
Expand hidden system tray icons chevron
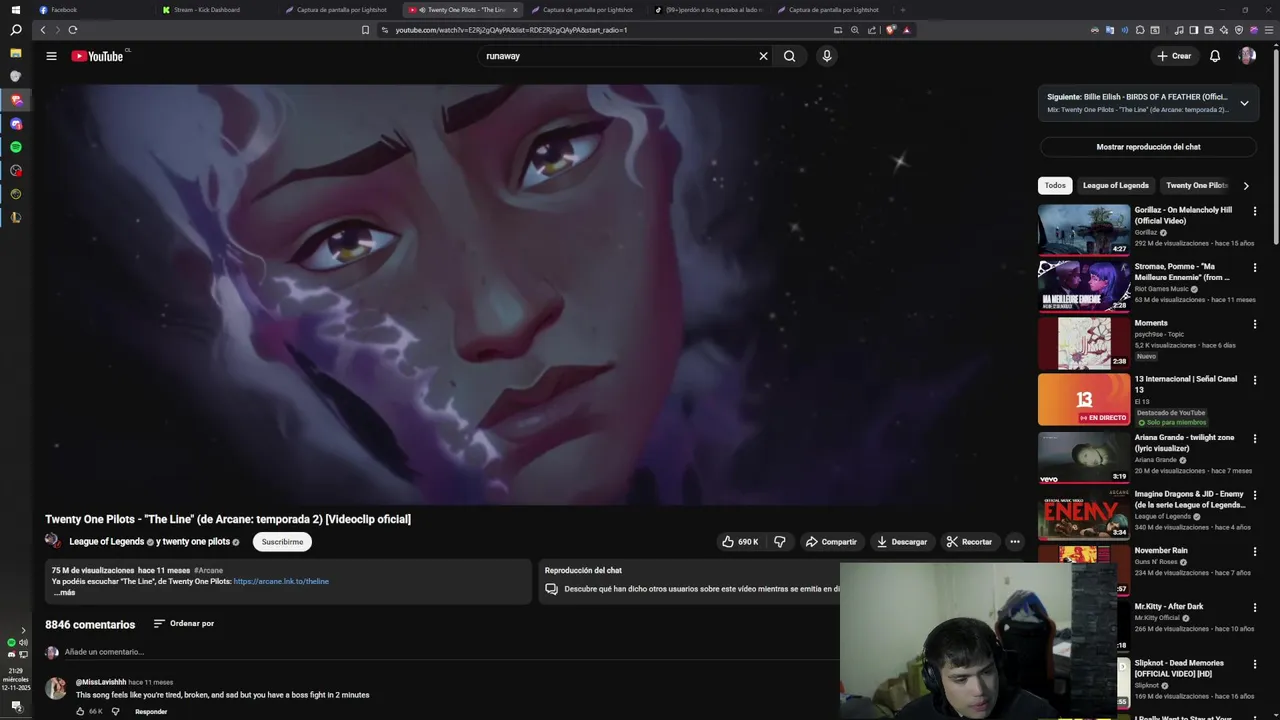pos(23,631)
